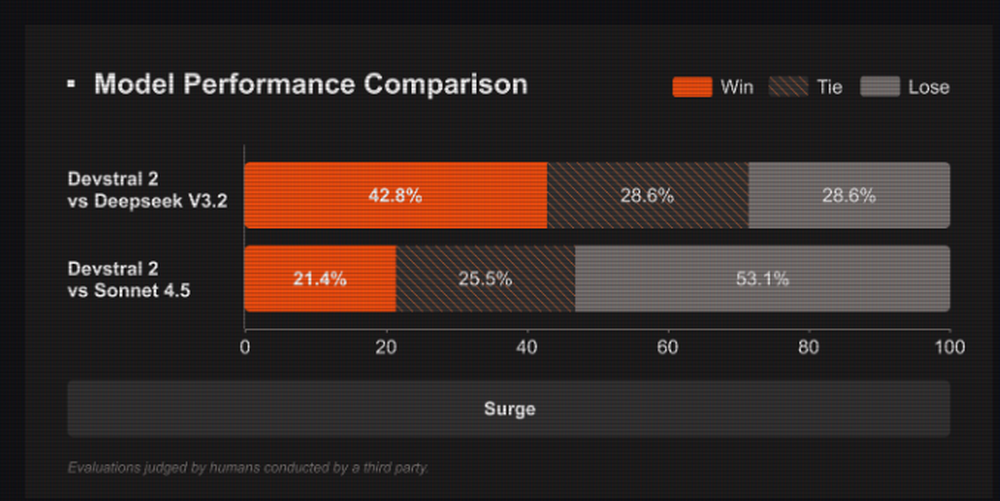
Task: Click the hatched Tie legend swatch
Action: [788, 87]
